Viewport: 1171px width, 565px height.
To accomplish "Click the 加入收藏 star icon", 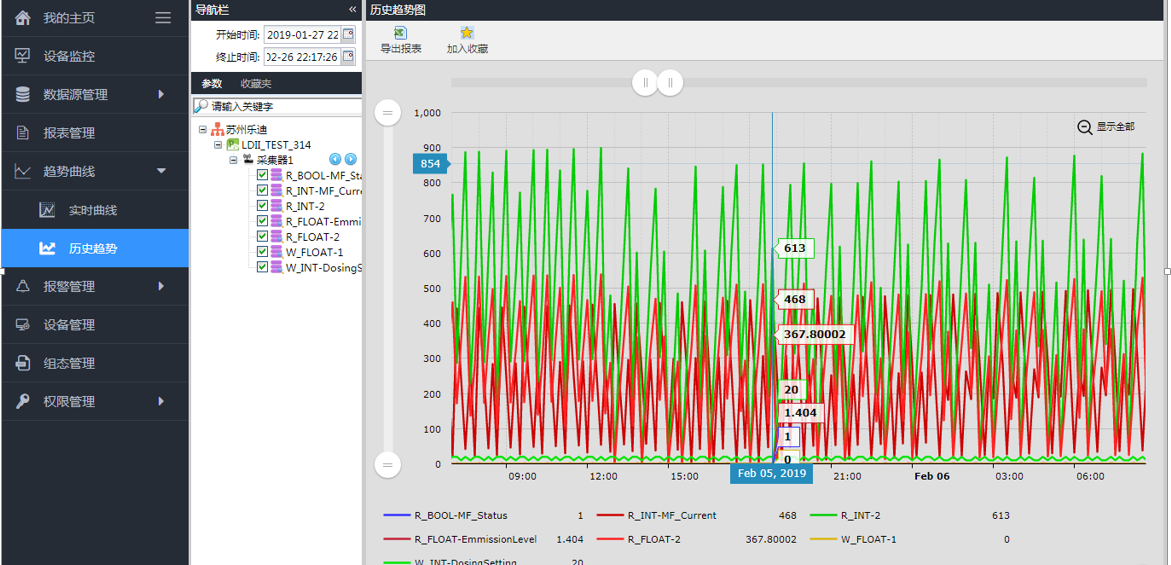I will pos(467,33).
